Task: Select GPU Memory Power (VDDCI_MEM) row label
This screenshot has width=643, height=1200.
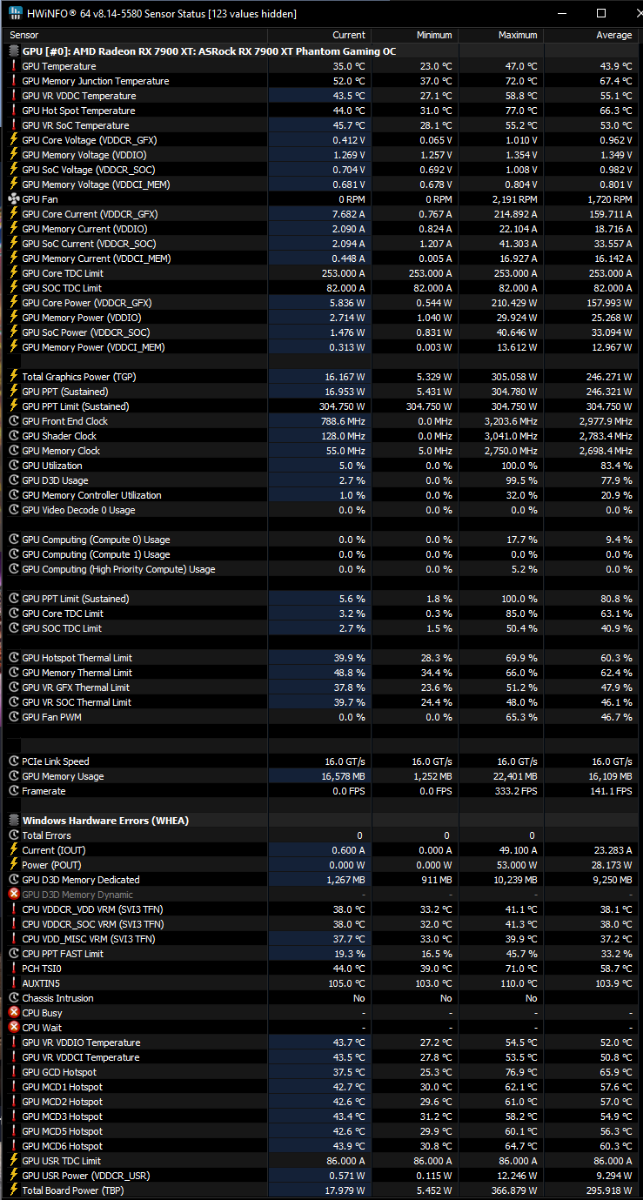Action: 94,347
